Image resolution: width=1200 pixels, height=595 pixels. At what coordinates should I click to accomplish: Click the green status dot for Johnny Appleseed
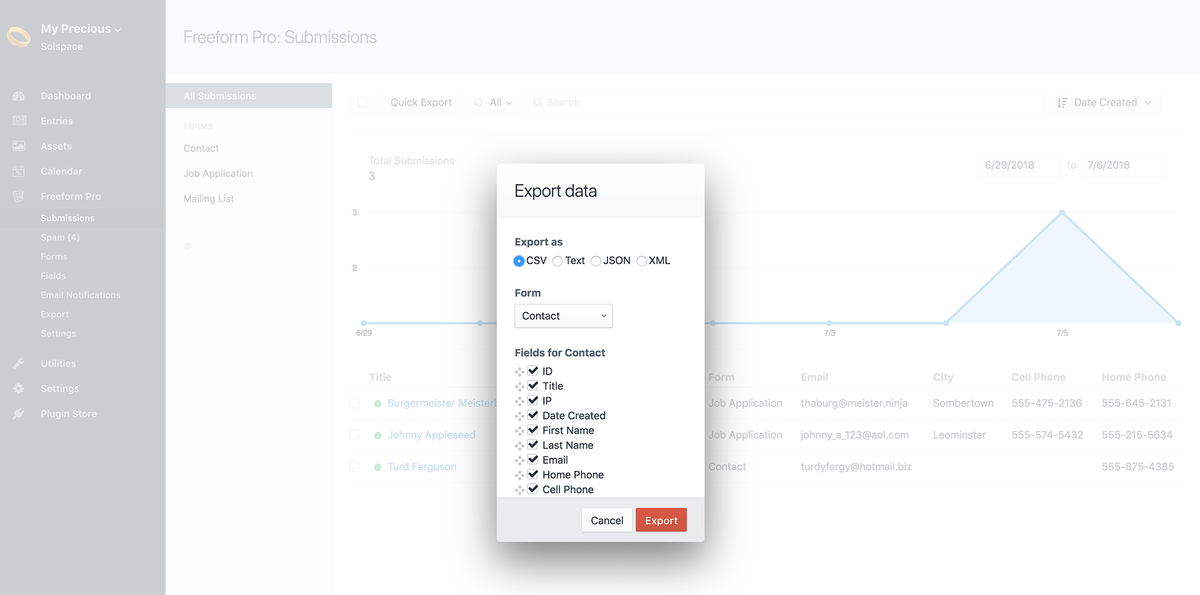(x=378, y=435)
